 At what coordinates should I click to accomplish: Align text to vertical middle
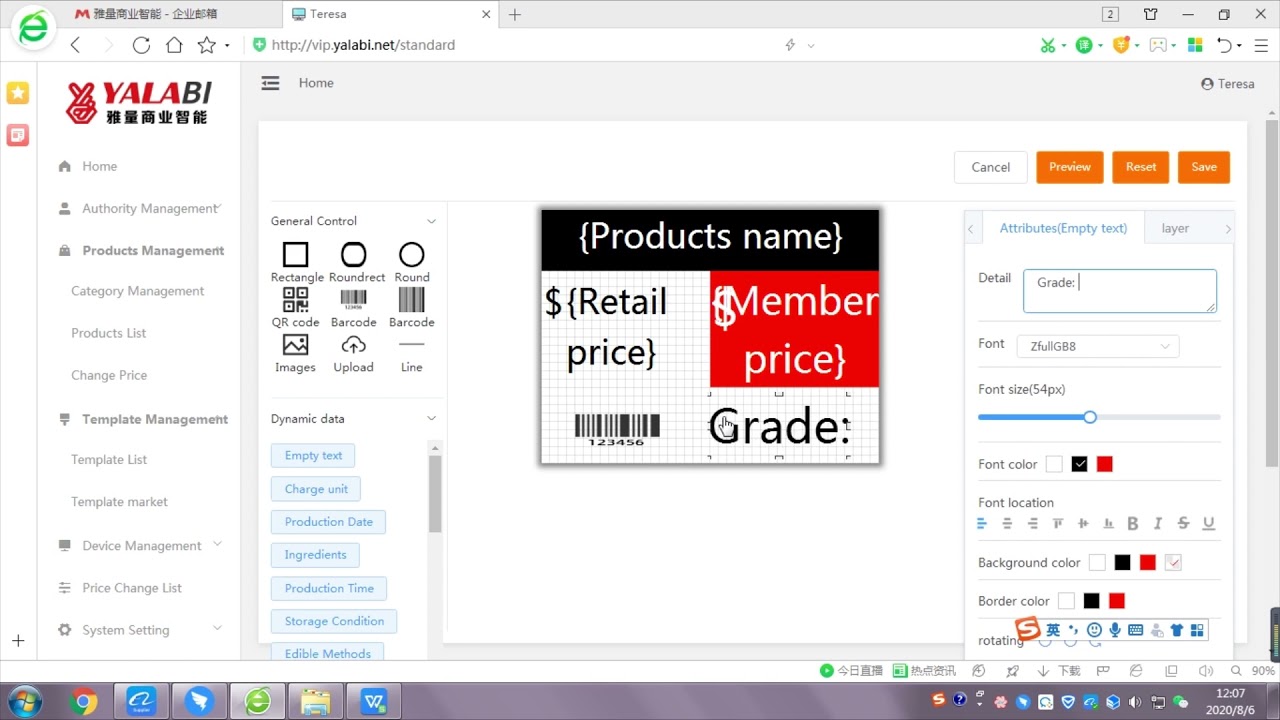tap(1083, 523)
